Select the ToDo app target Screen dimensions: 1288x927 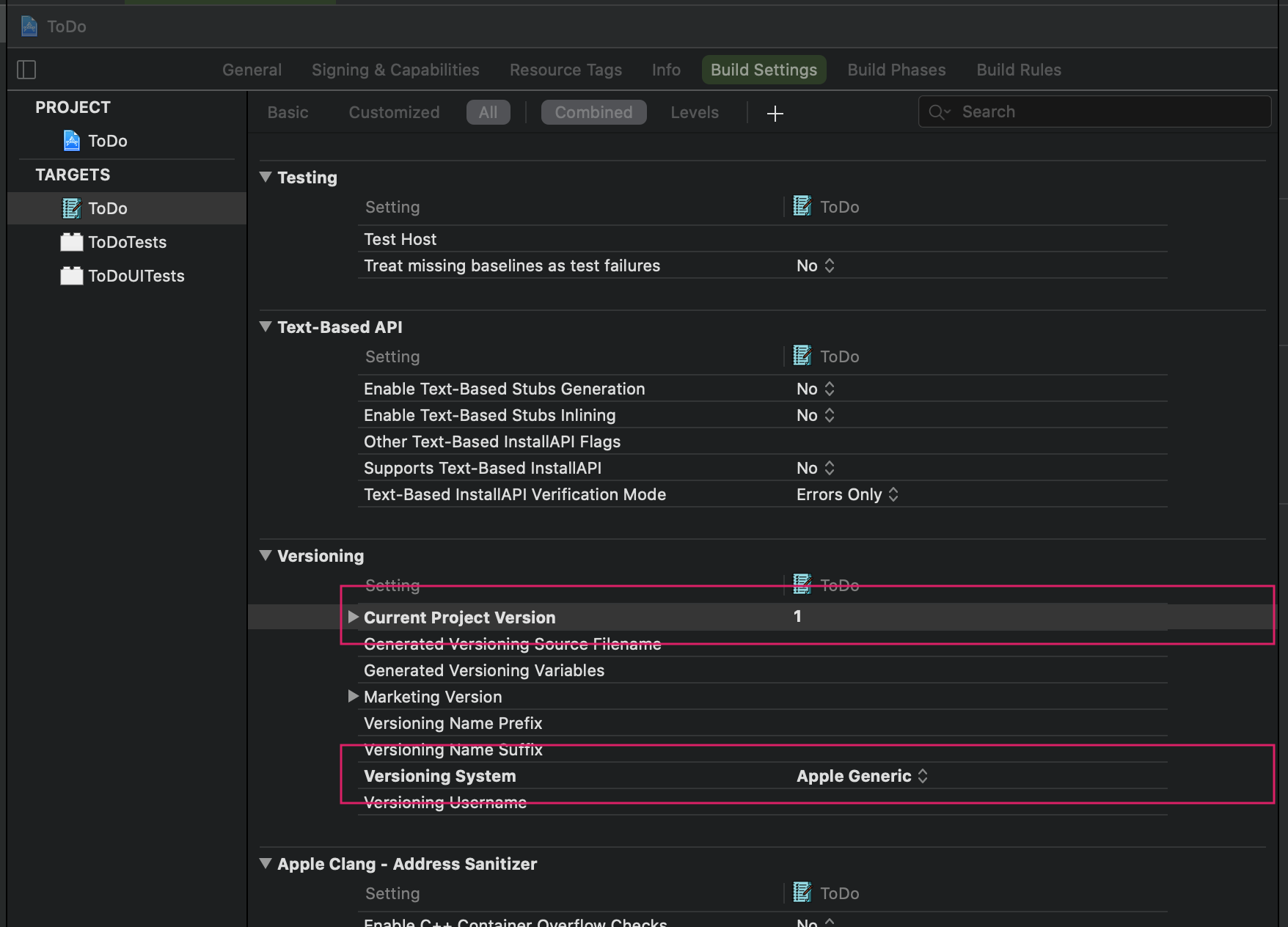[x=127, y=208]
